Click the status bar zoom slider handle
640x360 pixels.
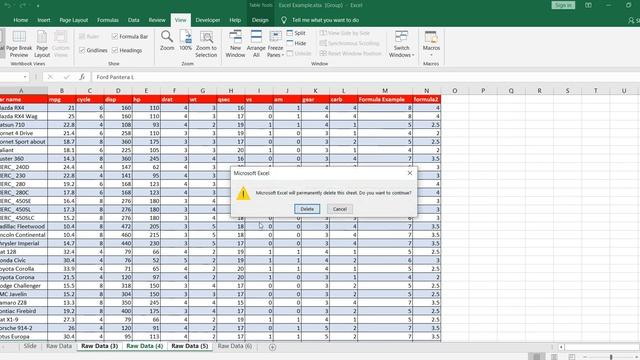pos(611,357)
